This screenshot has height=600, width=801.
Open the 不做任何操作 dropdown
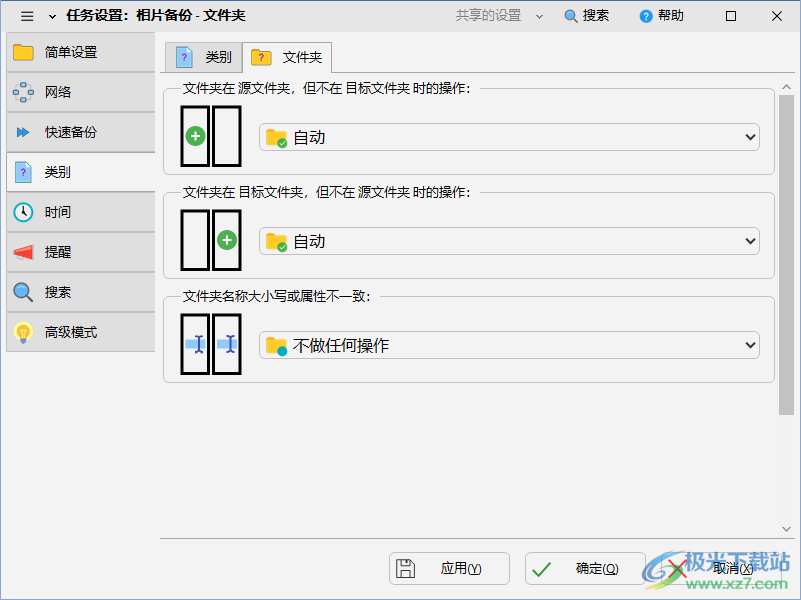[x=509, y=345]
